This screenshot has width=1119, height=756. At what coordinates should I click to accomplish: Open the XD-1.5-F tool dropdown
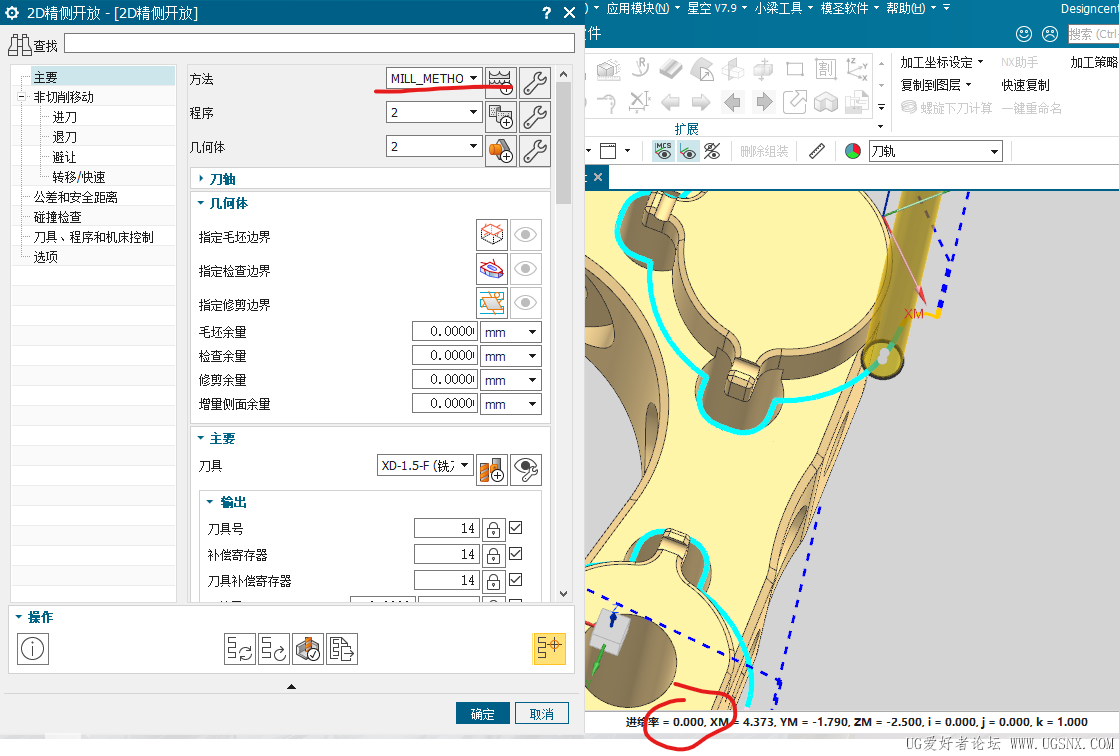pyautogui.click(x=425, y=465)
